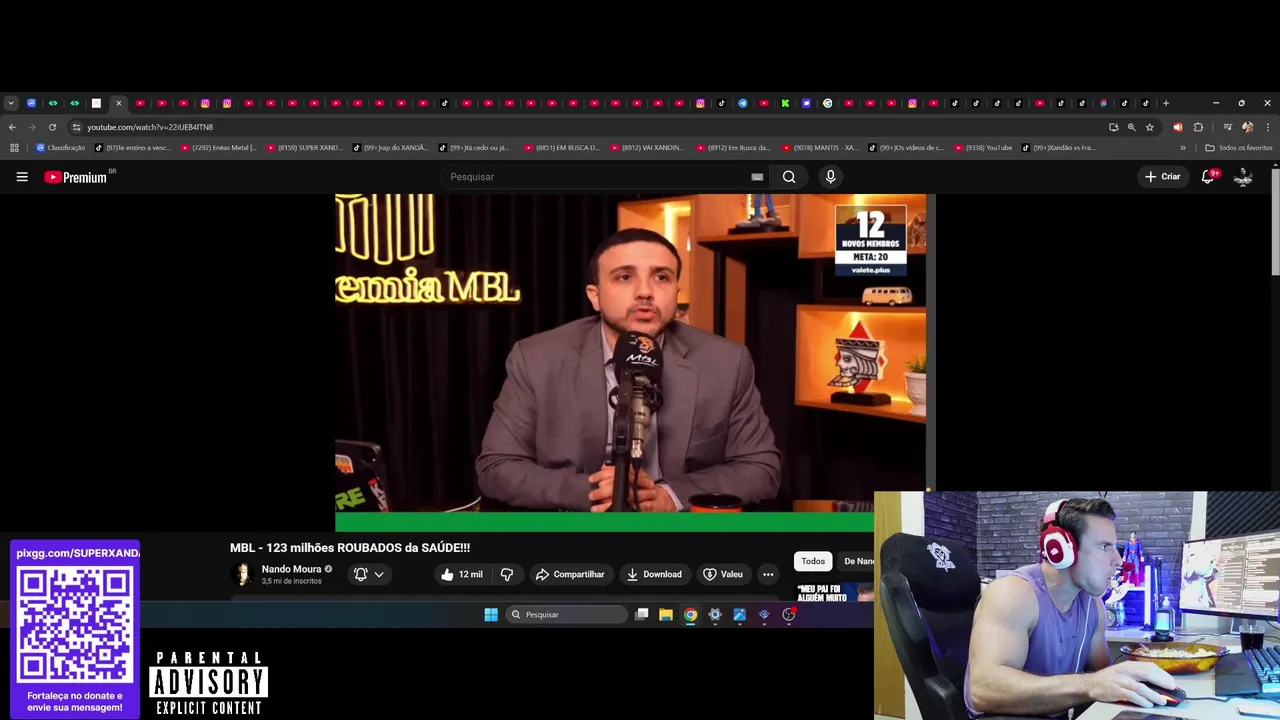The width and height of the screenshot is (1280, 720).
Task: Show hidden bookmarks with the double chevron
Action: [1183, 148]
